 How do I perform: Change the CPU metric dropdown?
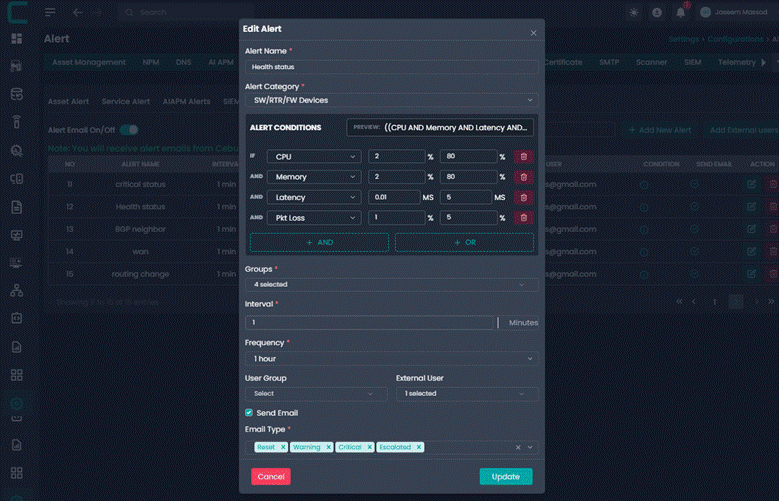(x=314, y=157)
